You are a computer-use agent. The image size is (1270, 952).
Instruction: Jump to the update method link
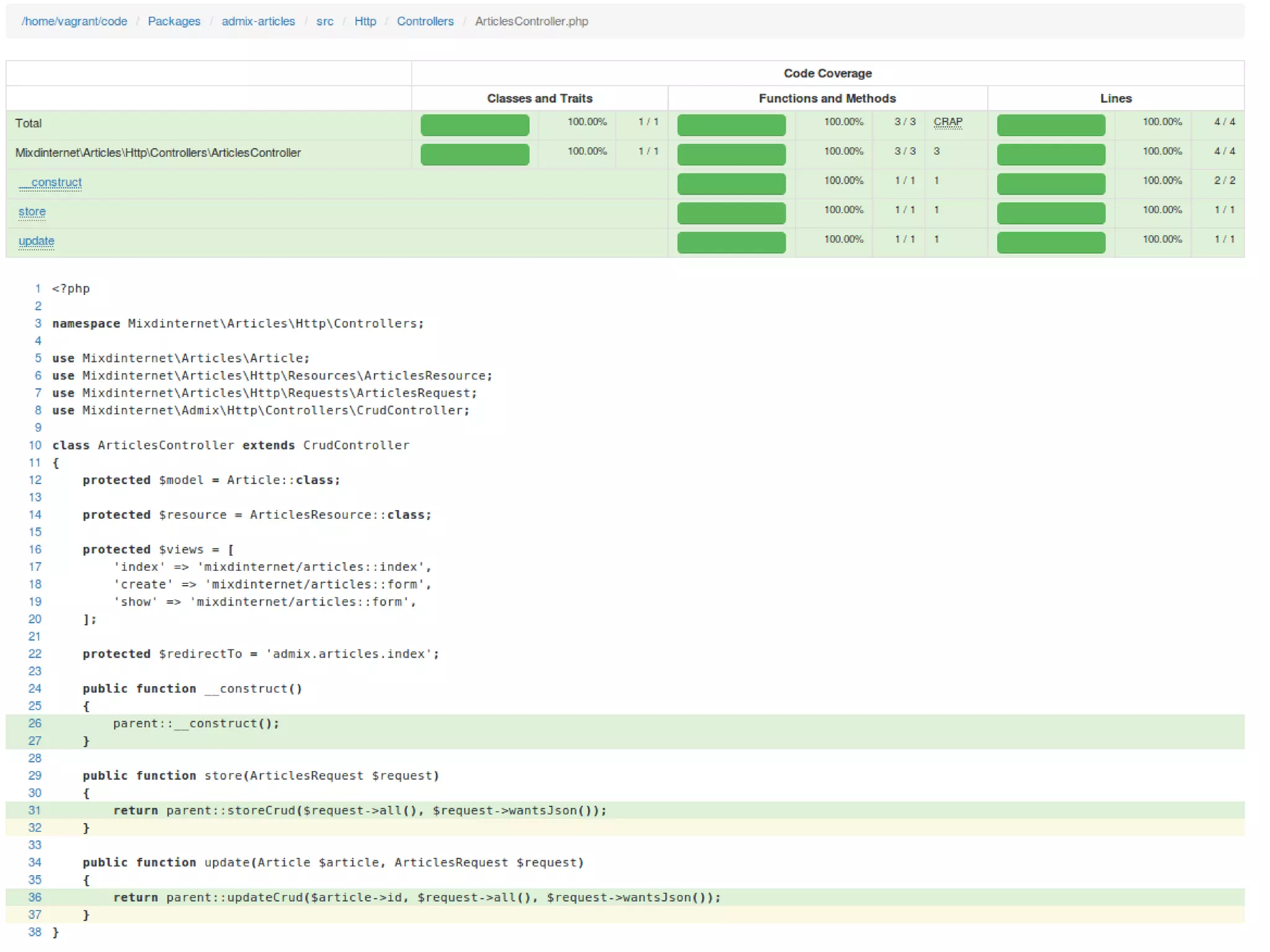click(x=36, y=240)
